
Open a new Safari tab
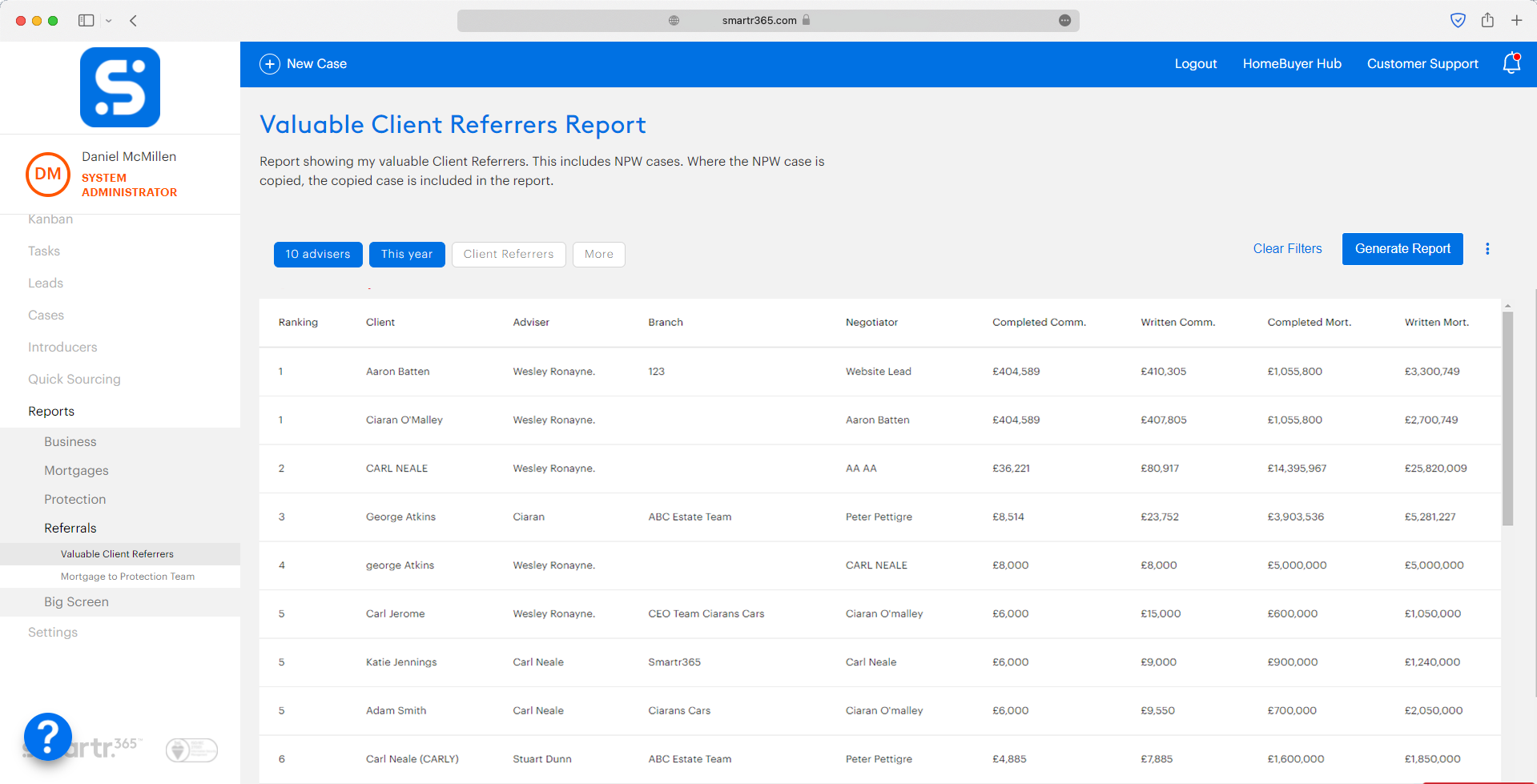pos(1517,20)
